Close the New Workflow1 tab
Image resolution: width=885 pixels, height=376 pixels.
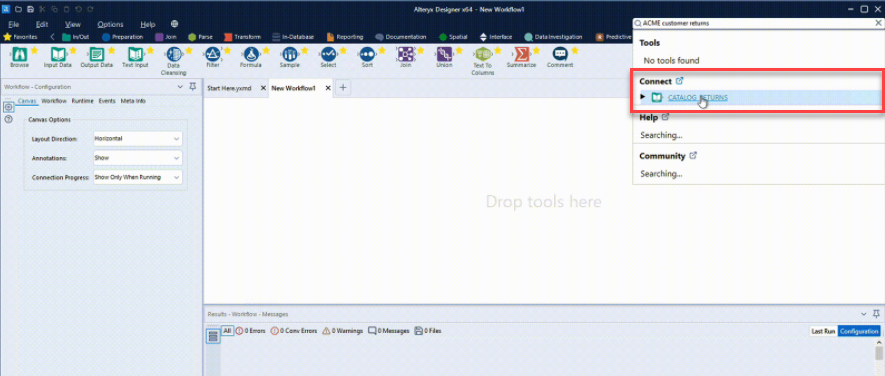(x=327, y=88)
